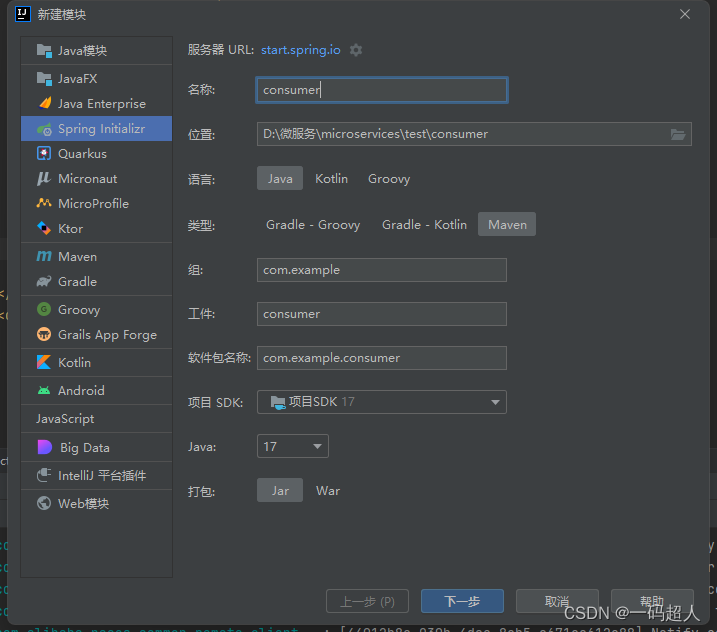Select the Micronaut list entry

(96, 178)
